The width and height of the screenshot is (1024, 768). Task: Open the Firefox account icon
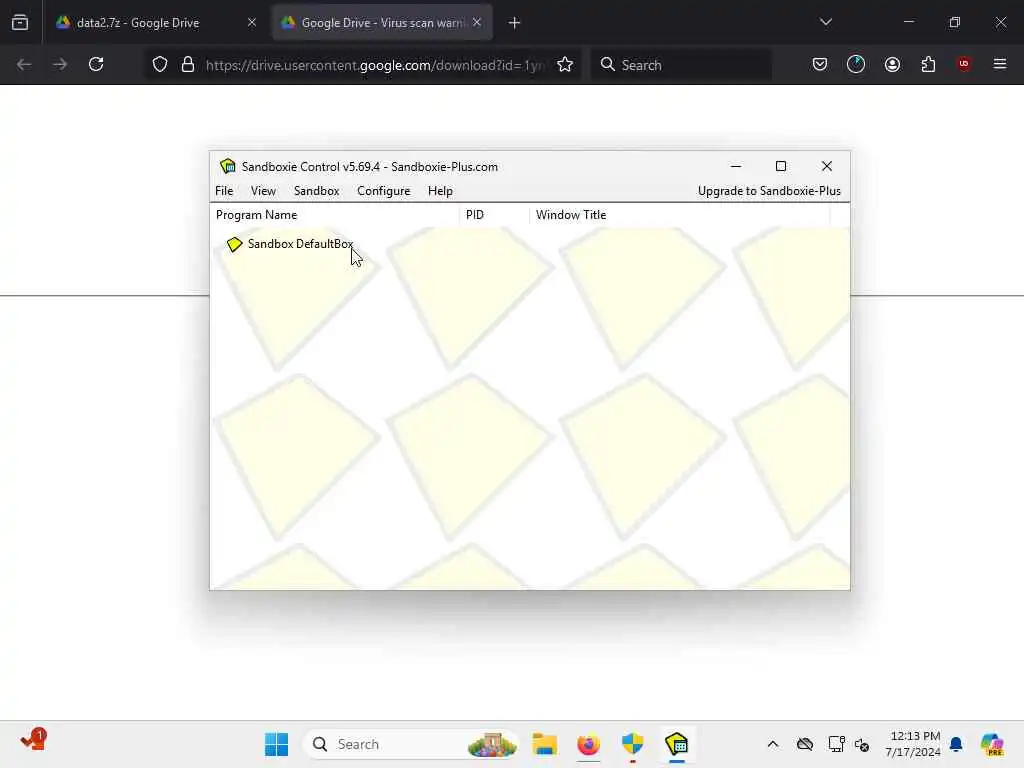[x=892, y=64]
